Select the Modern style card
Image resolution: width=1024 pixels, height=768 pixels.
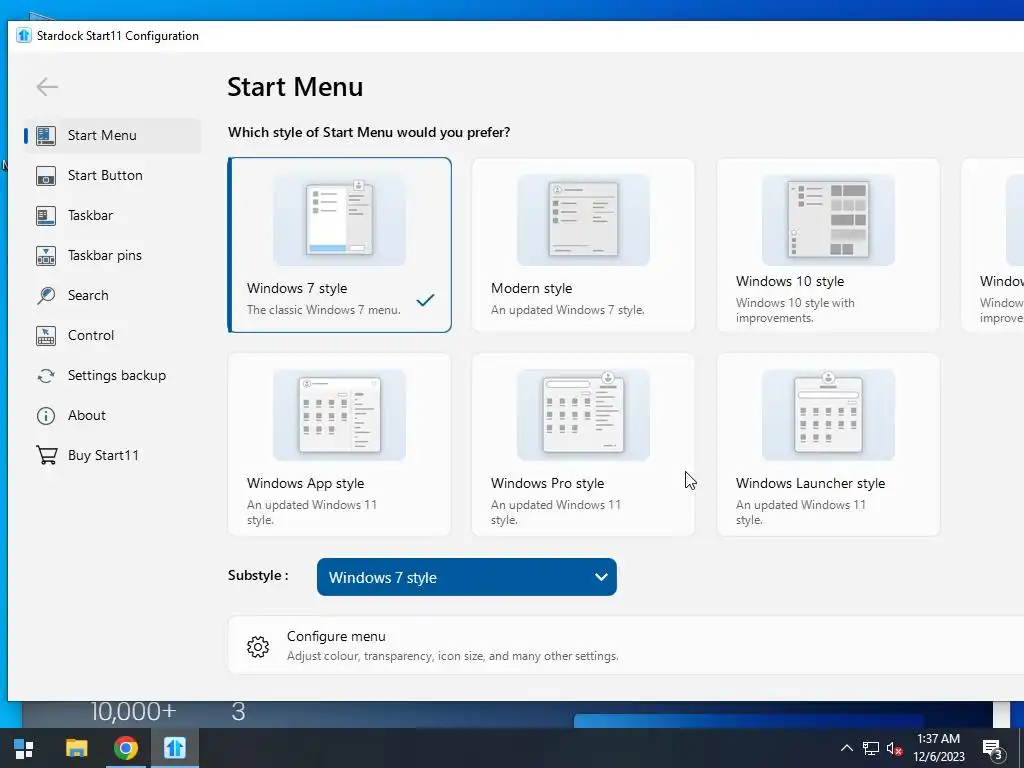pos(583,245)
